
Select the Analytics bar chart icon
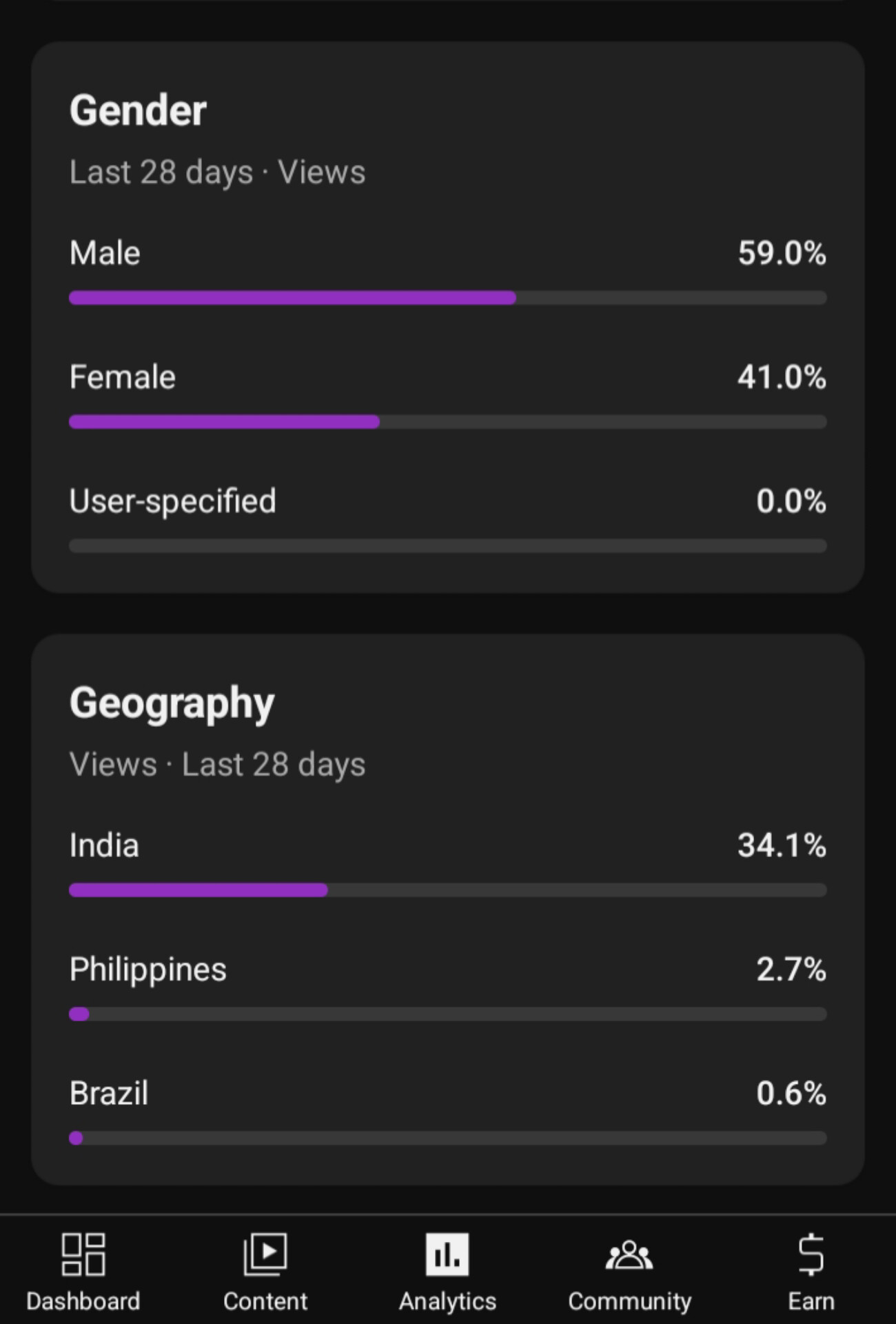447,1254
